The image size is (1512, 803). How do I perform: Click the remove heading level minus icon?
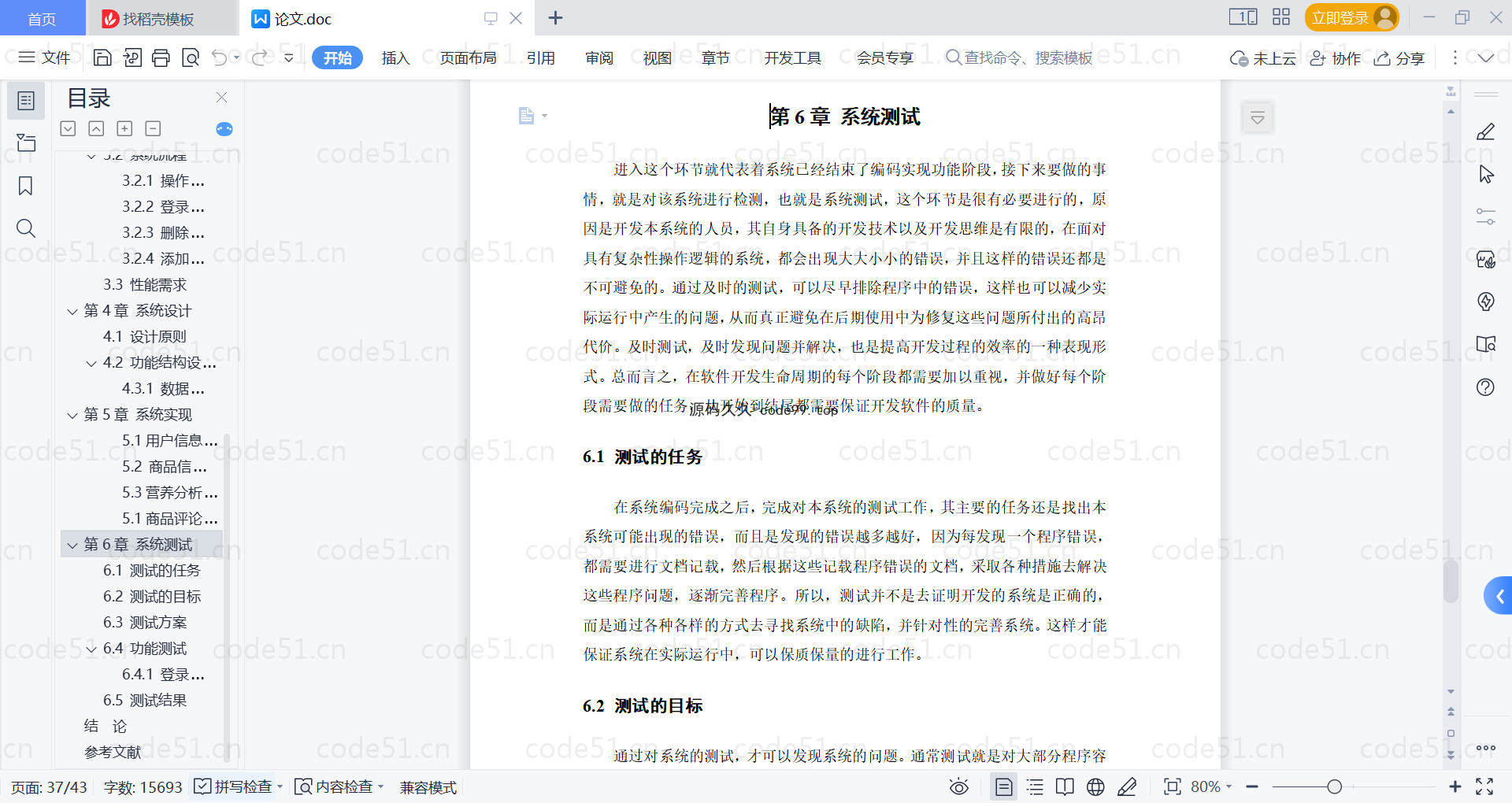coord(153,128)
